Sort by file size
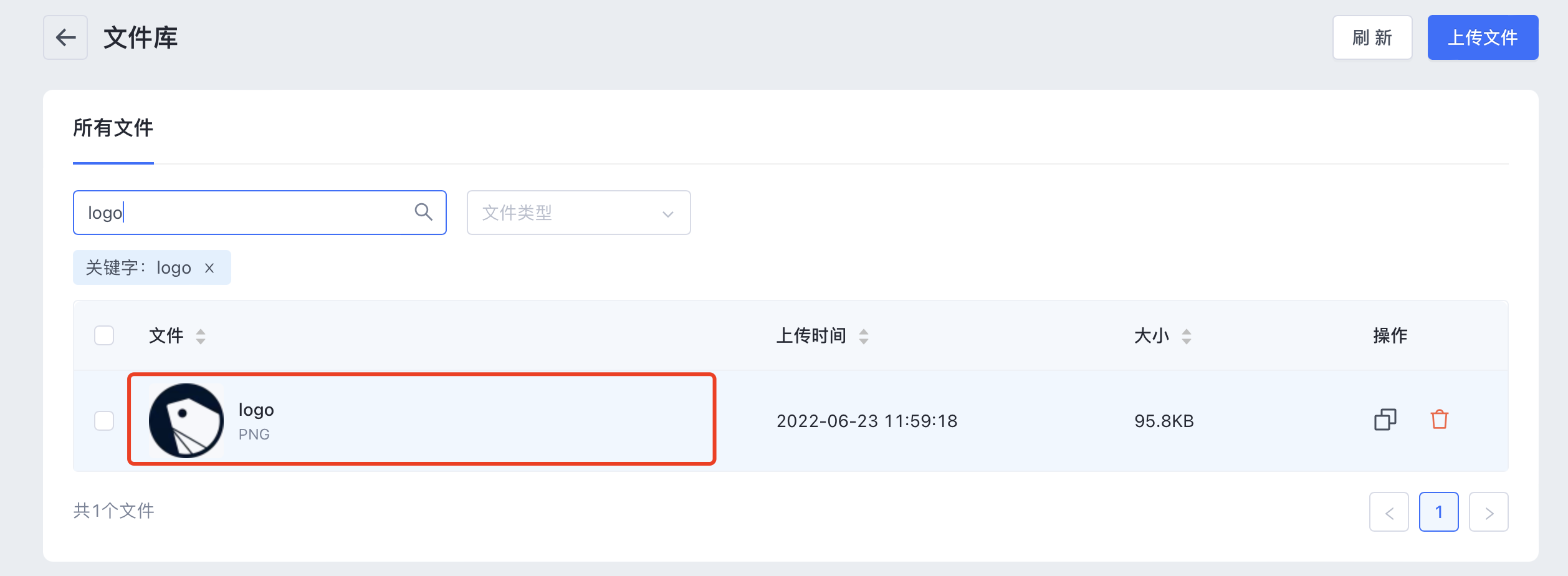Image resolution: width=1568 pixels, height=576 pixels. tap(1186, 336)
